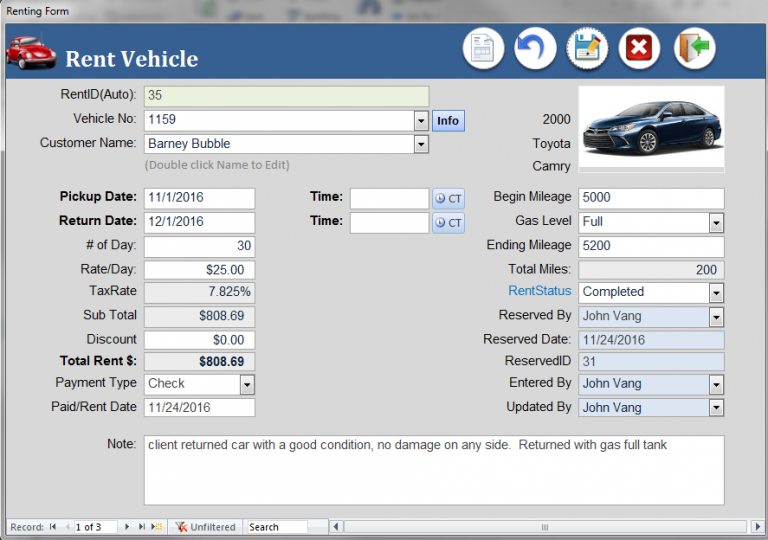Image resolution: width=768 pixels, height=540 pixels.
Task: Click the Total Miles field showing 200
Action: point(651,270)
